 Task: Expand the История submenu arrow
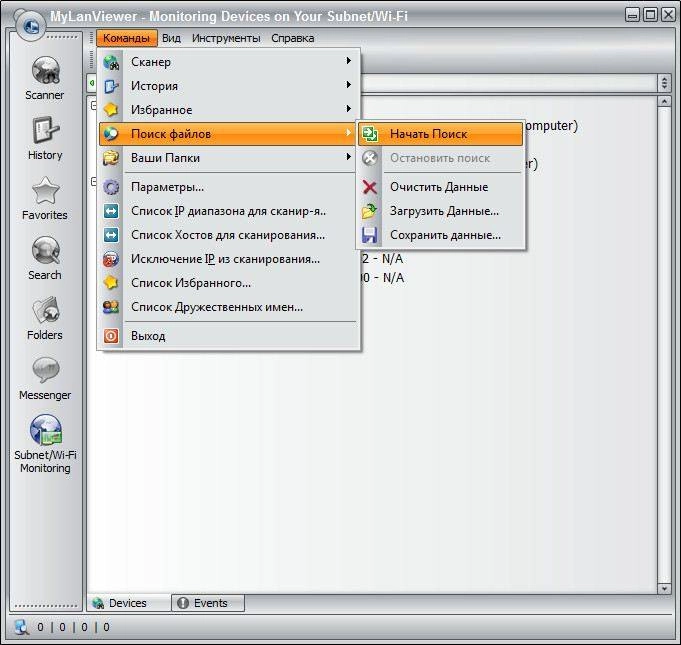tap(349, 85)
